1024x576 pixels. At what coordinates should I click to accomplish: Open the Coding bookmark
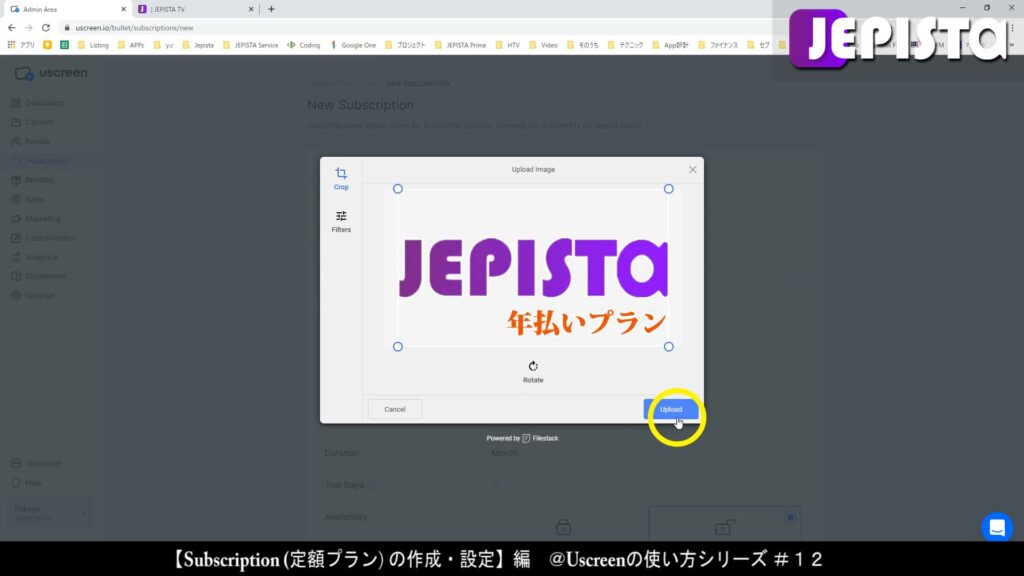(304, 45)
